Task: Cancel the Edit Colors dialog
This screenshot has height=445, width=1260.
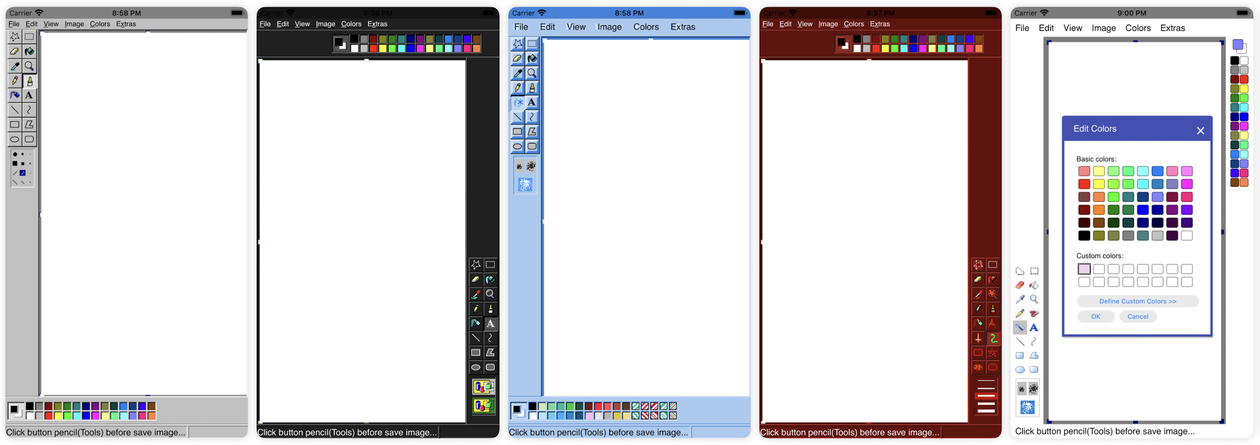Action: pos(1138,316)
